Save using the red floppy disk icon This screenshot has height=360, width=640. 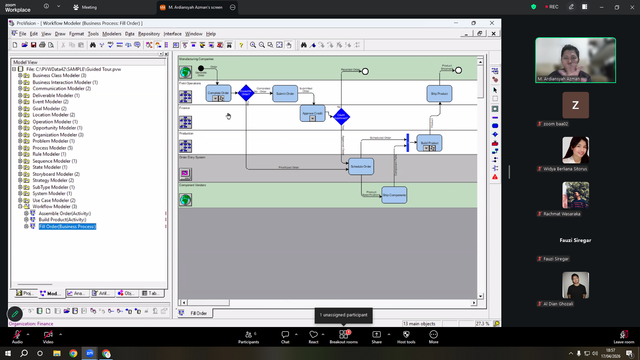pyautogui.click(x=33, y=45)
